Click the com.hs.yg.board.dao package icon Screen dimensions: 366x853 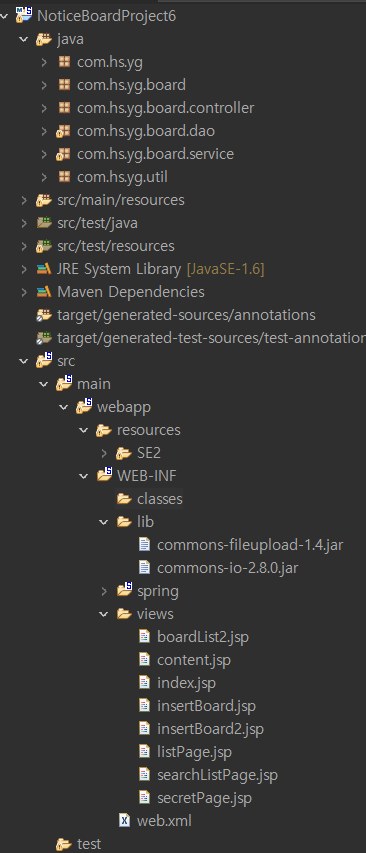[63, 131]
